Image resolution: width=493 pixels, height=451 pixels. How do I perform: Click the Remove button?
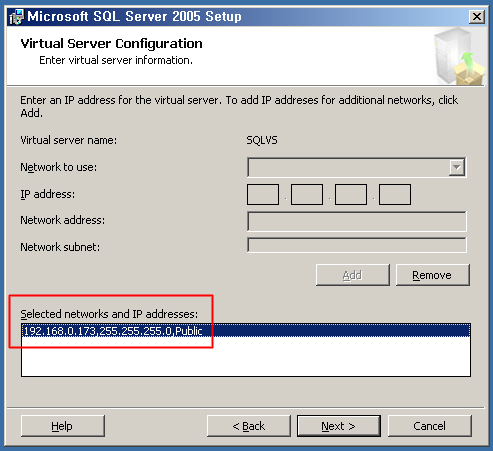(x=433, y=275)
